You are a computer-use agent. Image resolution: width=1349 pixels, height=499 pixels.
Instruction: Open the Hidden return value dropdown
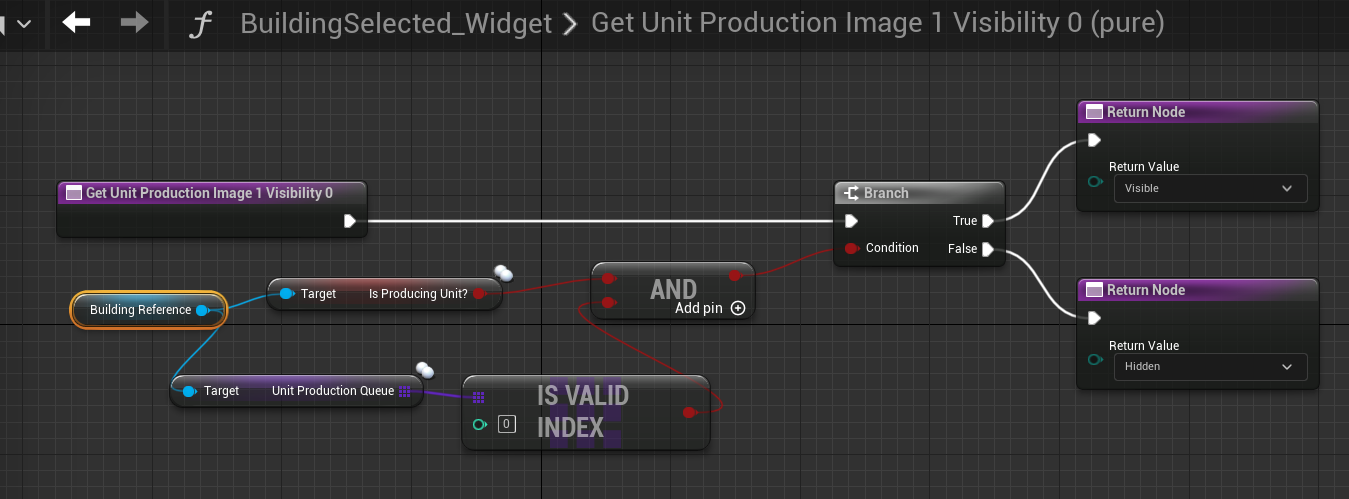pos(1210,367)
